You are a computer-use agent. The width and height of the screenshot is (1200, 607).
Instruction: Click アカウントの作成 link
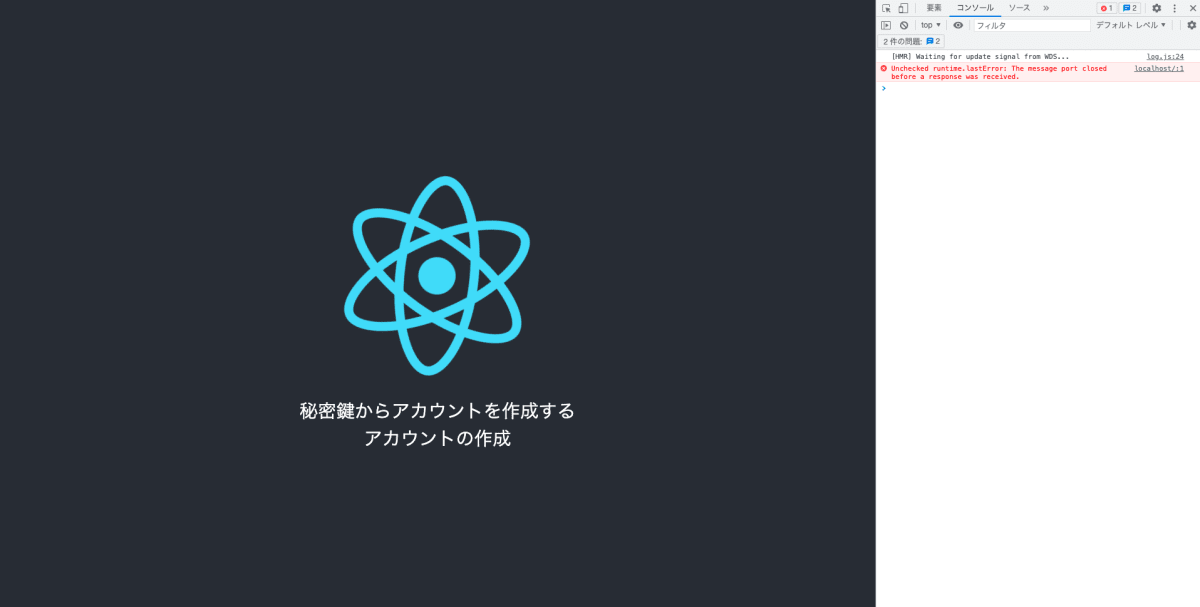(x=437, y=438)
